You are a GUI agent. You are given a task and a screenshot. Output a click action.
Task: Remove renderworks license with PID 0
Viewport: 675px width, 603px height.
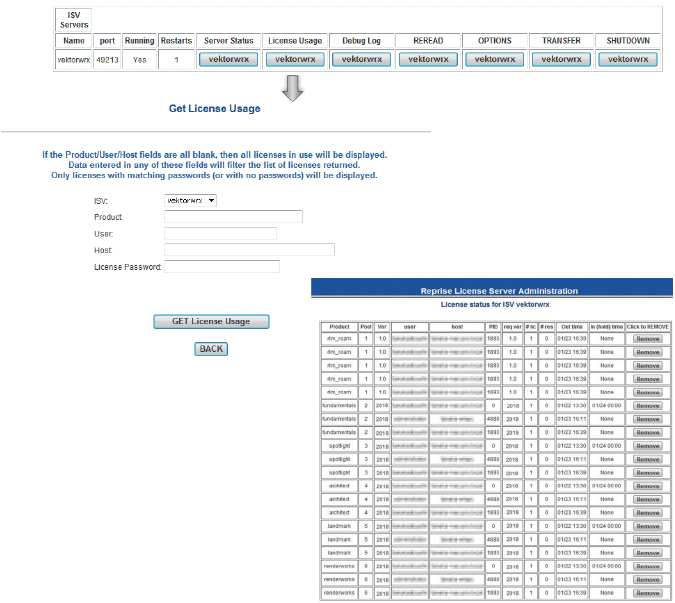tap(647, 566)
